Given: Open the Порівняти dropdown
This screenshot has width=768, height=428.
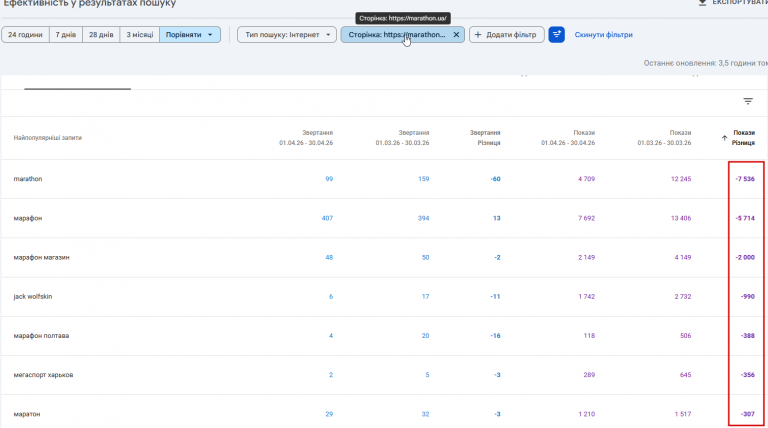Looking at the screenshot, I should click(x=190, y=35).
